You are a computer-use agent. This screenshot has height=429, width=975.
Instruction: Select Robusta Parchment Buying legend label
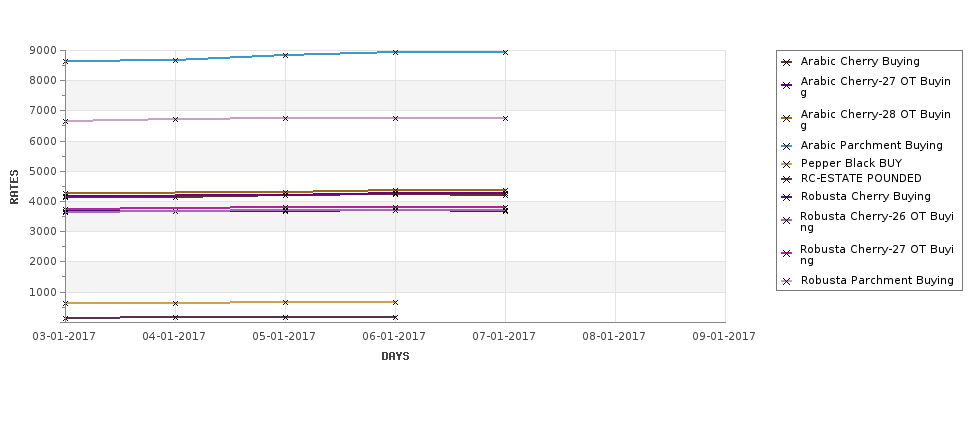click(x=877, y=280)
